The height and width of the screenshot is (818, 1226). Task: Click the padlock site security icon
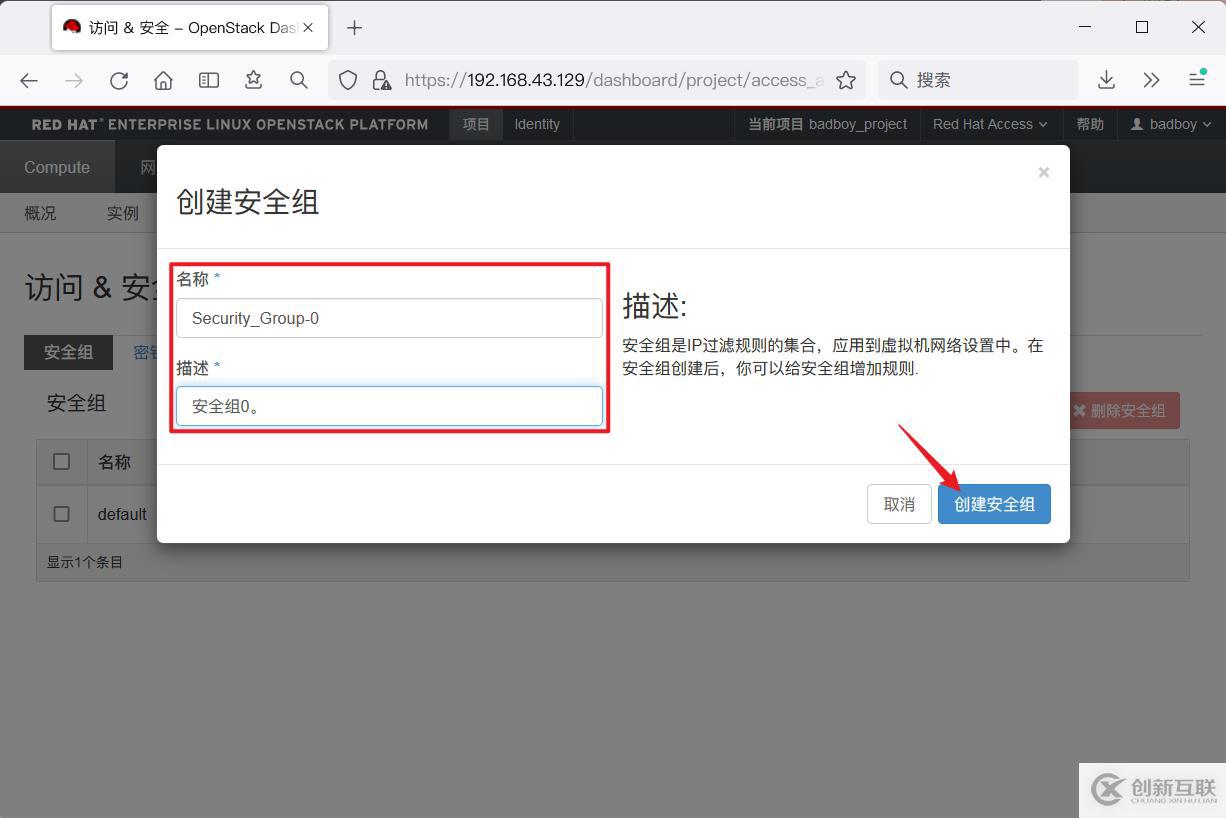(x=381, y=80)
